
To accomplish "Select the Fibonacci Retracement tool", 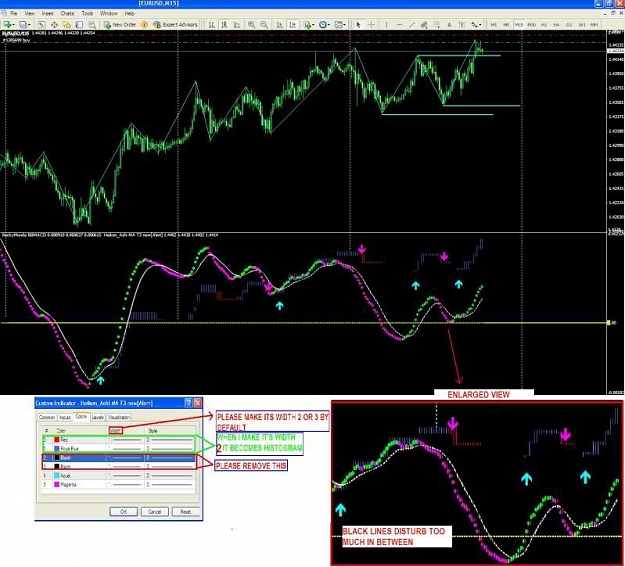I will [x=437, y=25].
